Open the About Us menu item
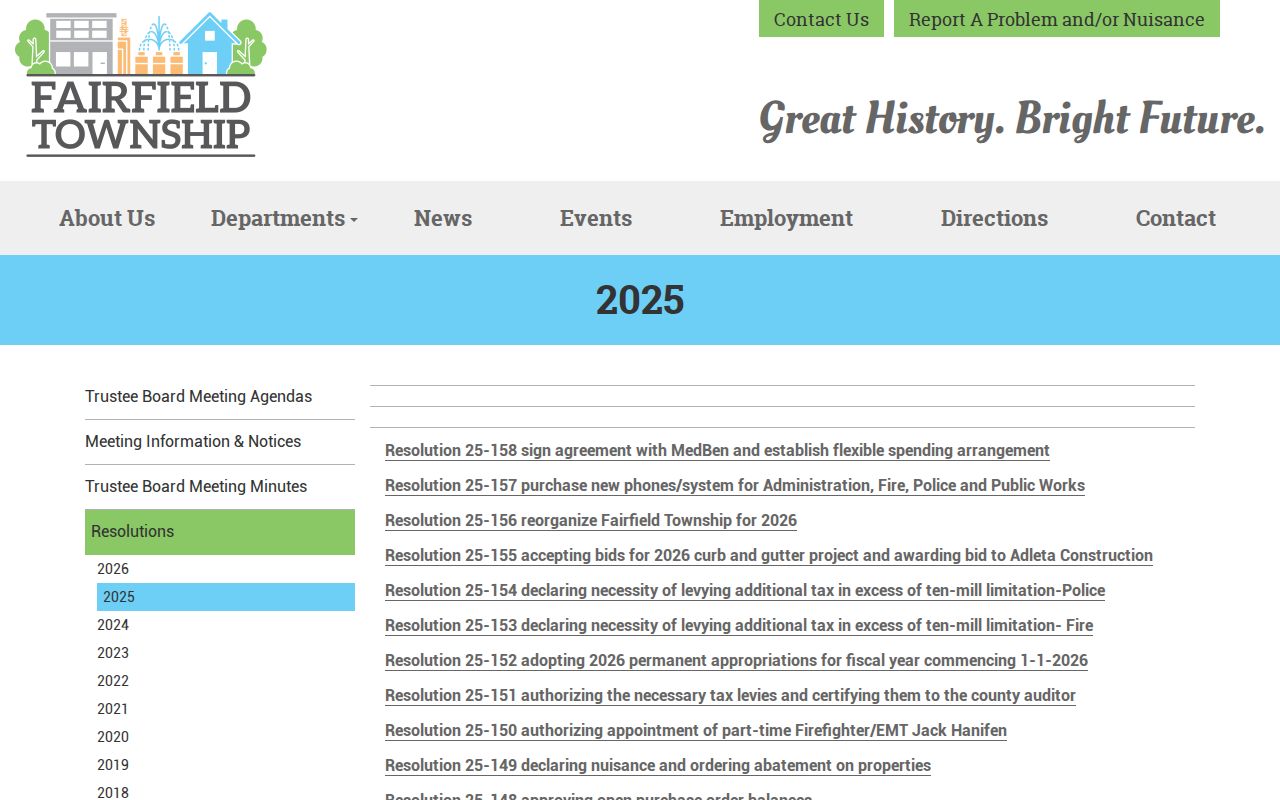The width and height of the screenshot is (1280, 800). [x=107, y=218]
